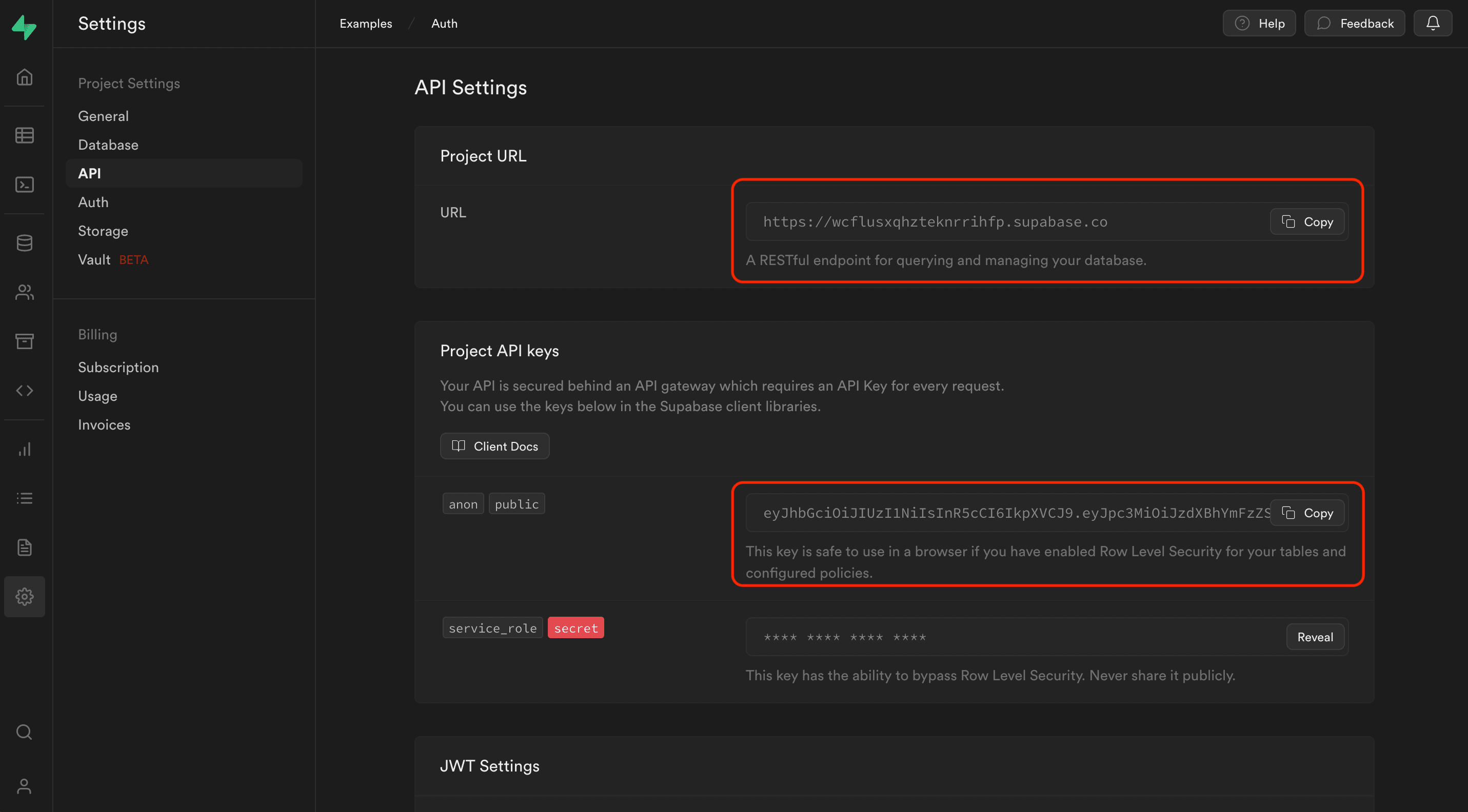Open Vault BETA settings page
The image size is (1468, 812).
pyautogui.click(x=112, y=260)
